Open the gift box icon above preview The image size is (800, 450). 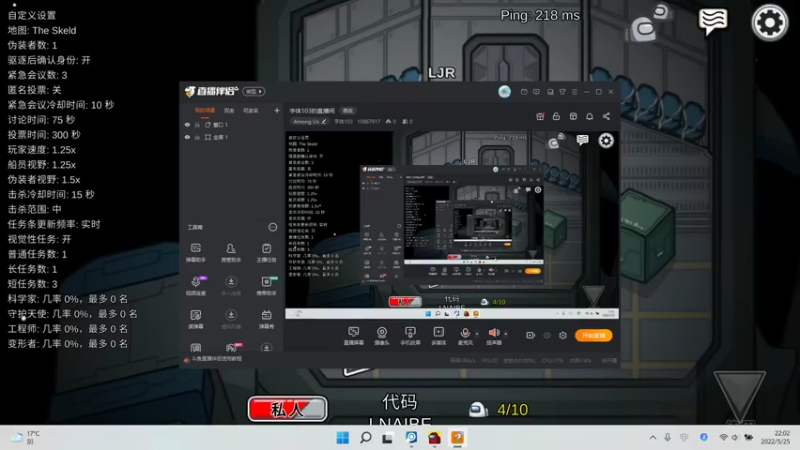pos(540,116)
